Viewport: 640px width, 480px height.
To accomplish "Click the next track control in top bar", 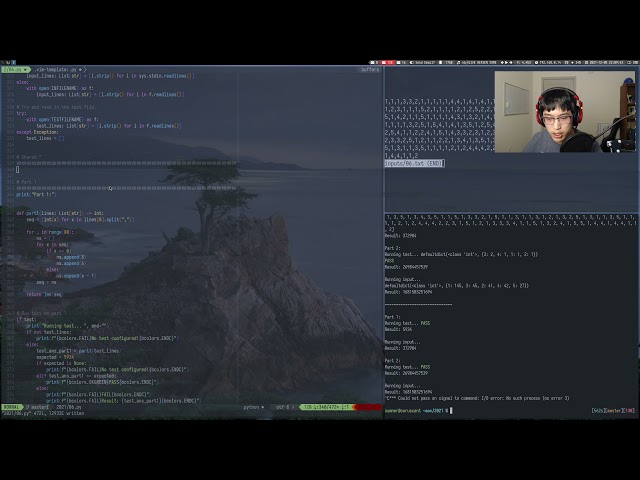I will 511,62.
